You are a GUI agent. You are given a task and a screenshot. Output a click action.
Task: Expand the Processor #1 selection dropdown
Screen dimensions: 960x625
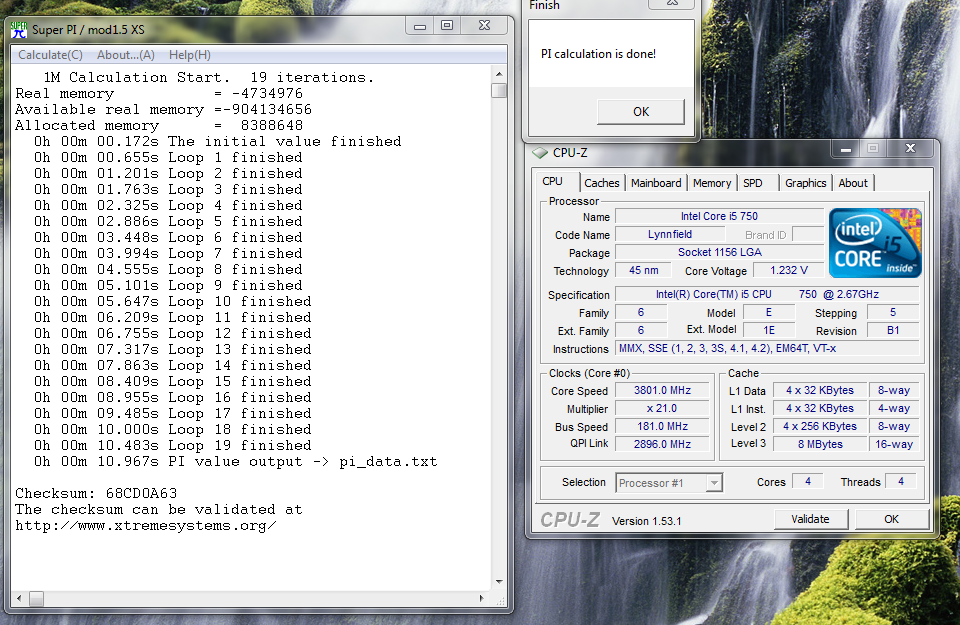(714, 483)
